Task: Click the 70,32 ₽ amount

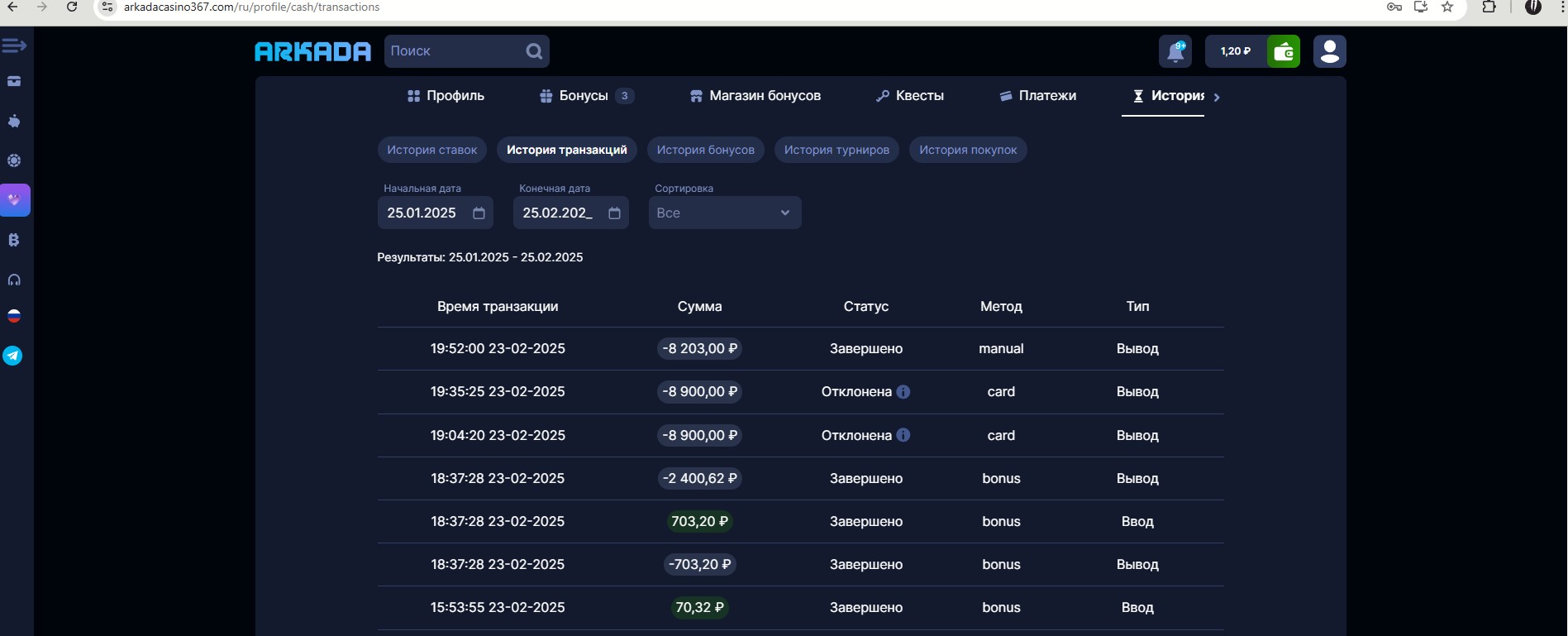Action: point(700,607)
